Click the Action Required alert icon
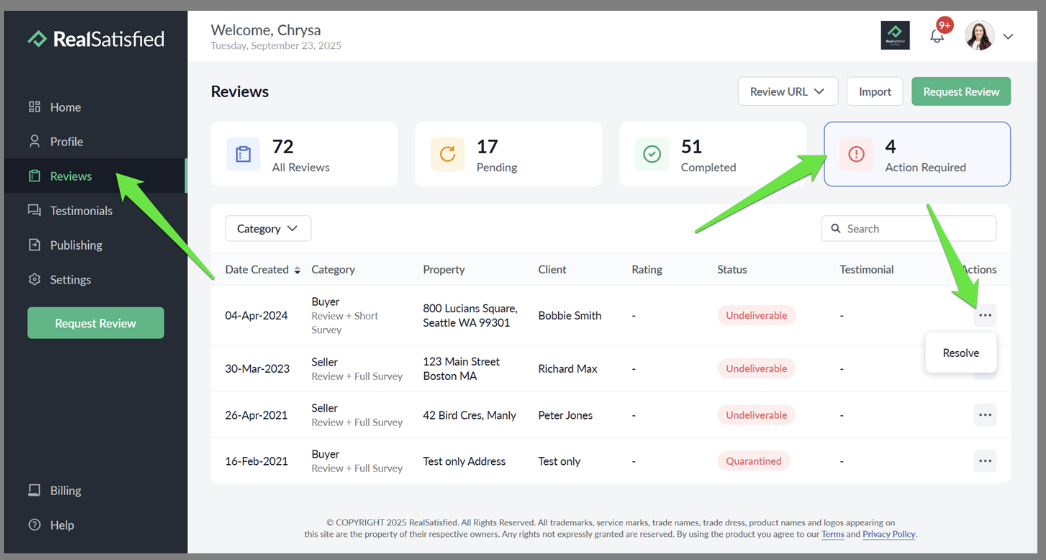 [856, 154]
